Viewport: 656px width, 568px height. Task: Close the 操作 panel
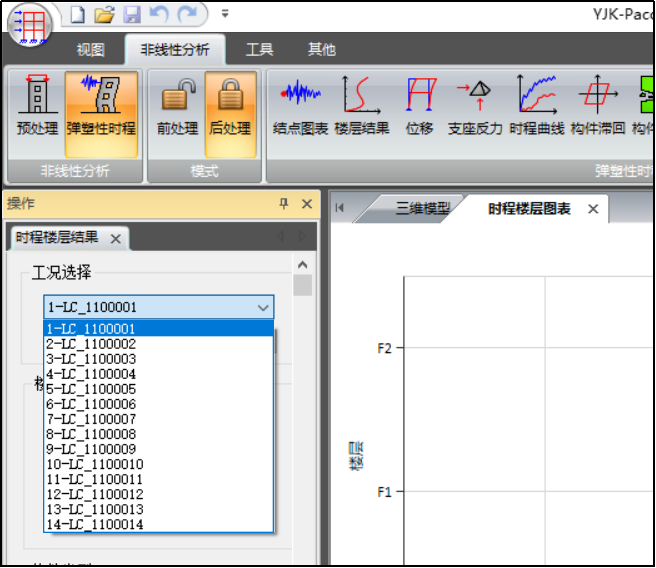[307, 204]
